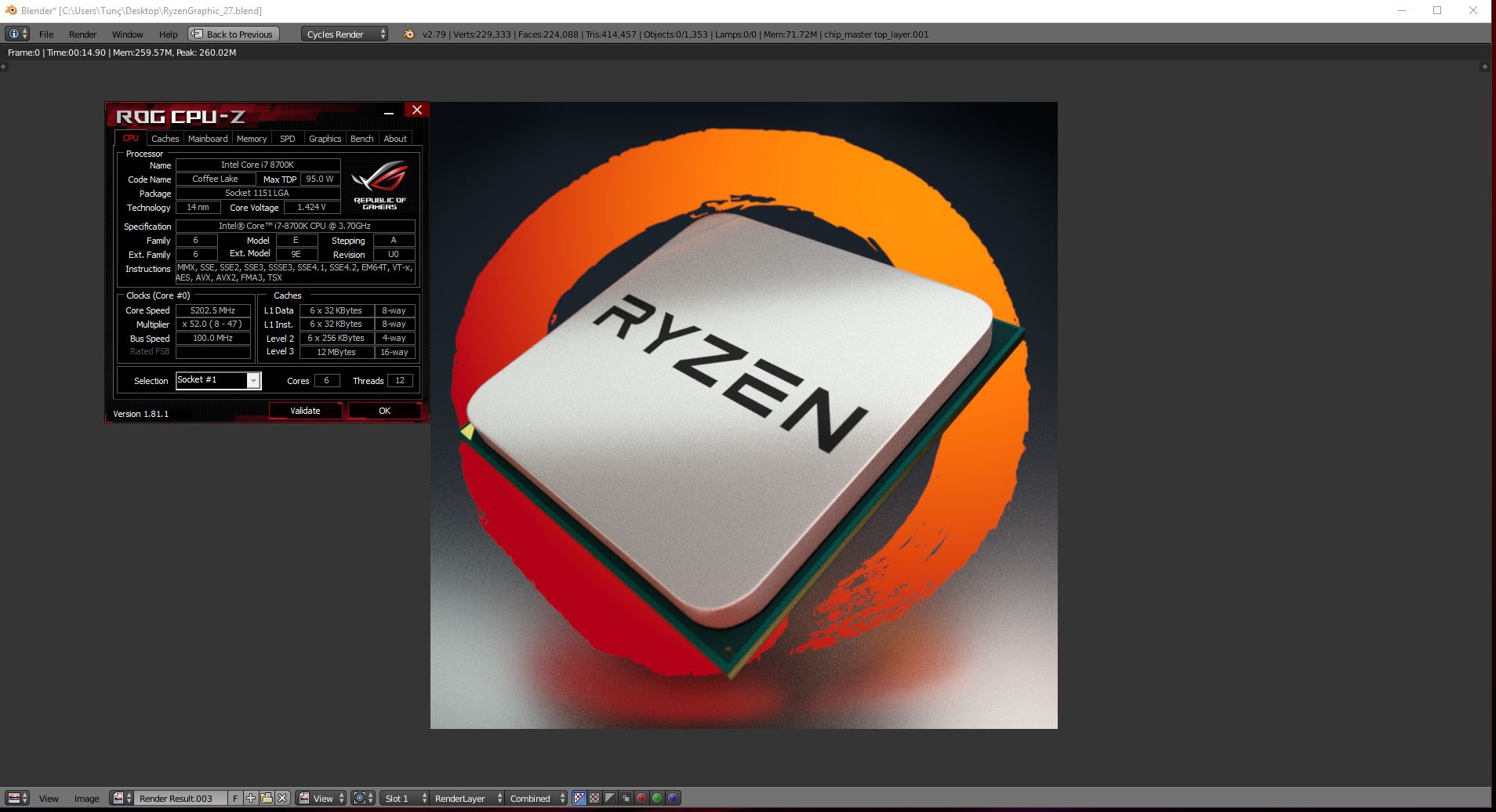Click the top-right area split corner handle

(1484, 67)
